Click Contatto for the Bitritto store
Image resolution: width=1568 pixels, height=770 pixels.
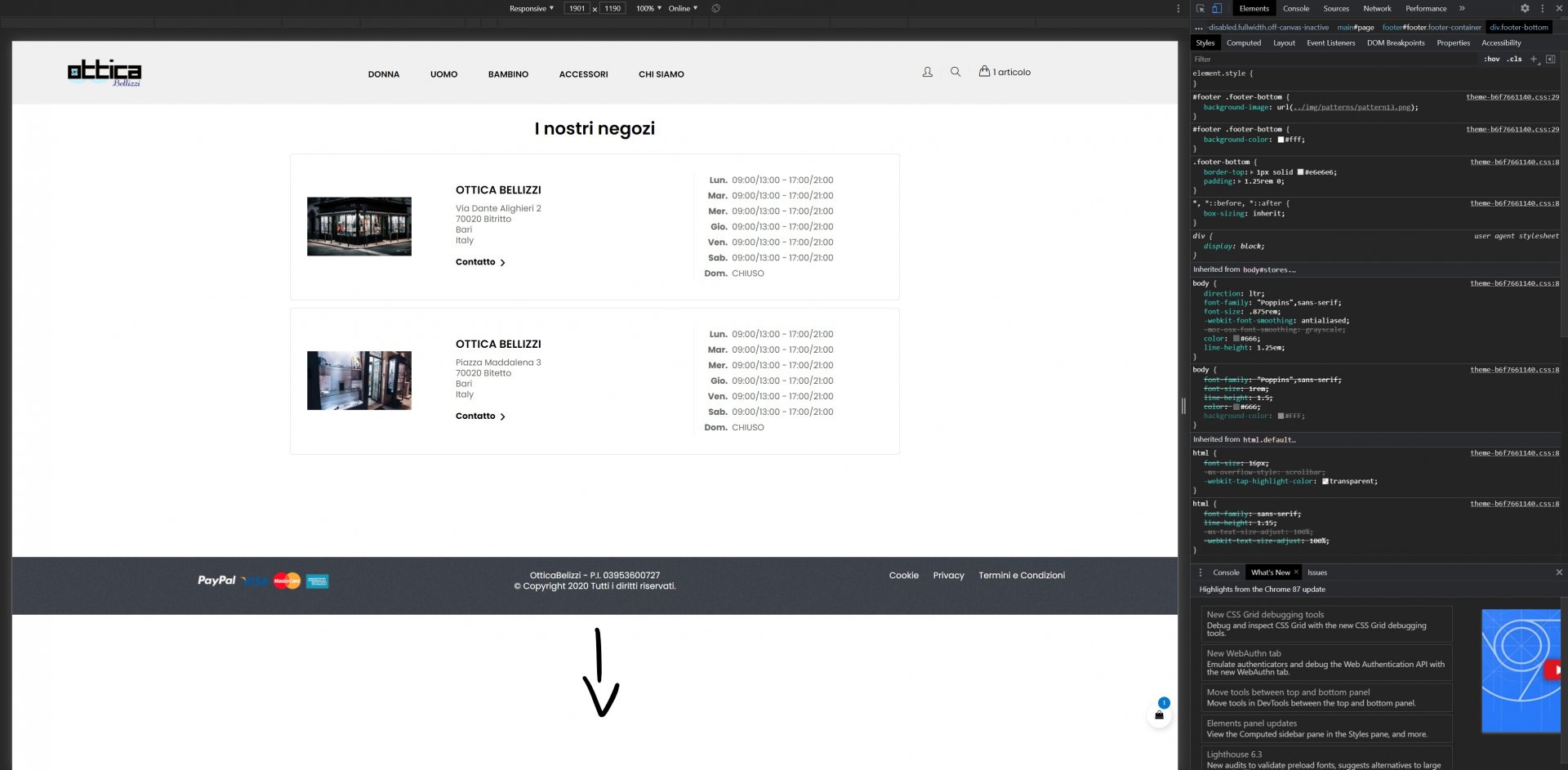[480, 262]
